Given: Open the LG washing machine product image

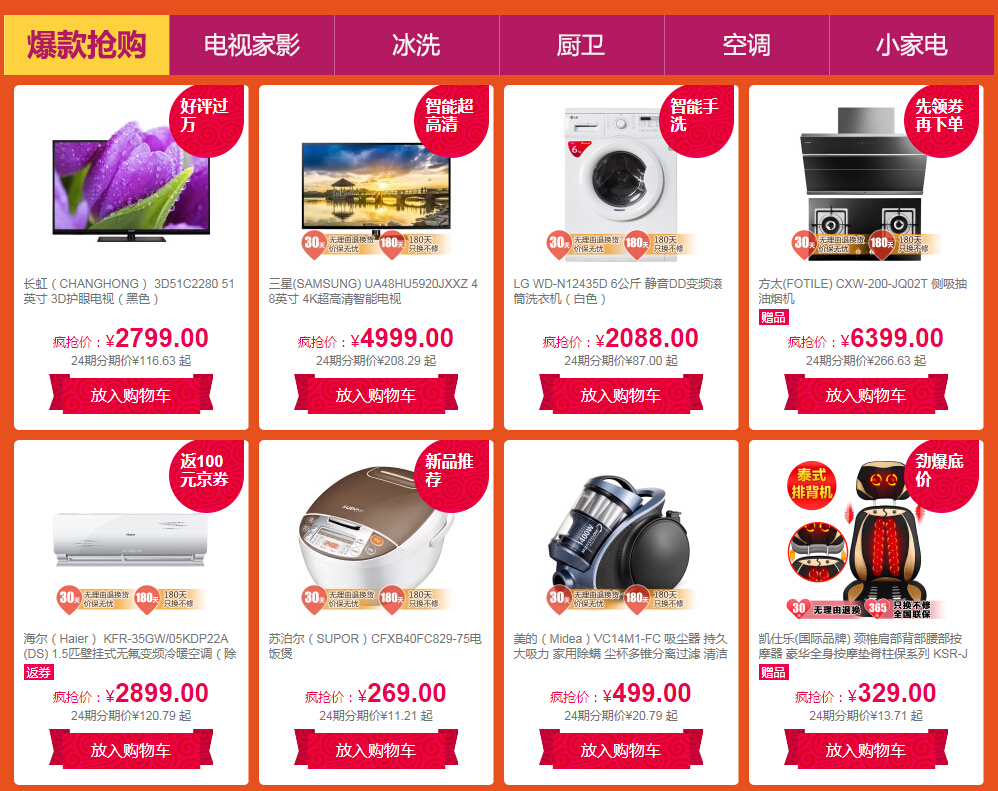Looking at the screenshot, I should point(621,178).
